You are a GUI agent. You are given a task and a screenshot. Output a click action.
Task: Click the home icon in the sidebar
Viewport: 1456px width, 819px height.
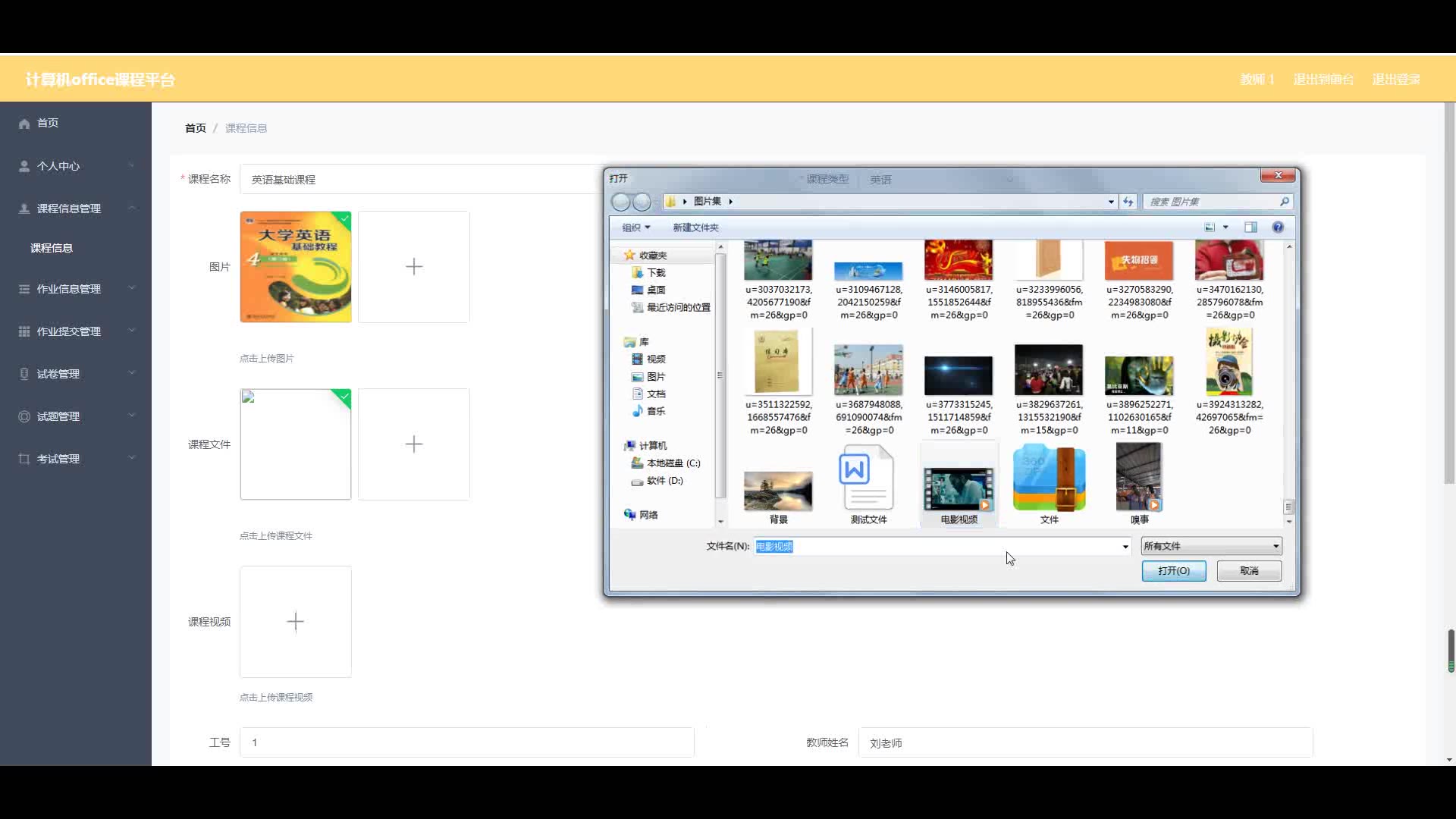[24, 123]
